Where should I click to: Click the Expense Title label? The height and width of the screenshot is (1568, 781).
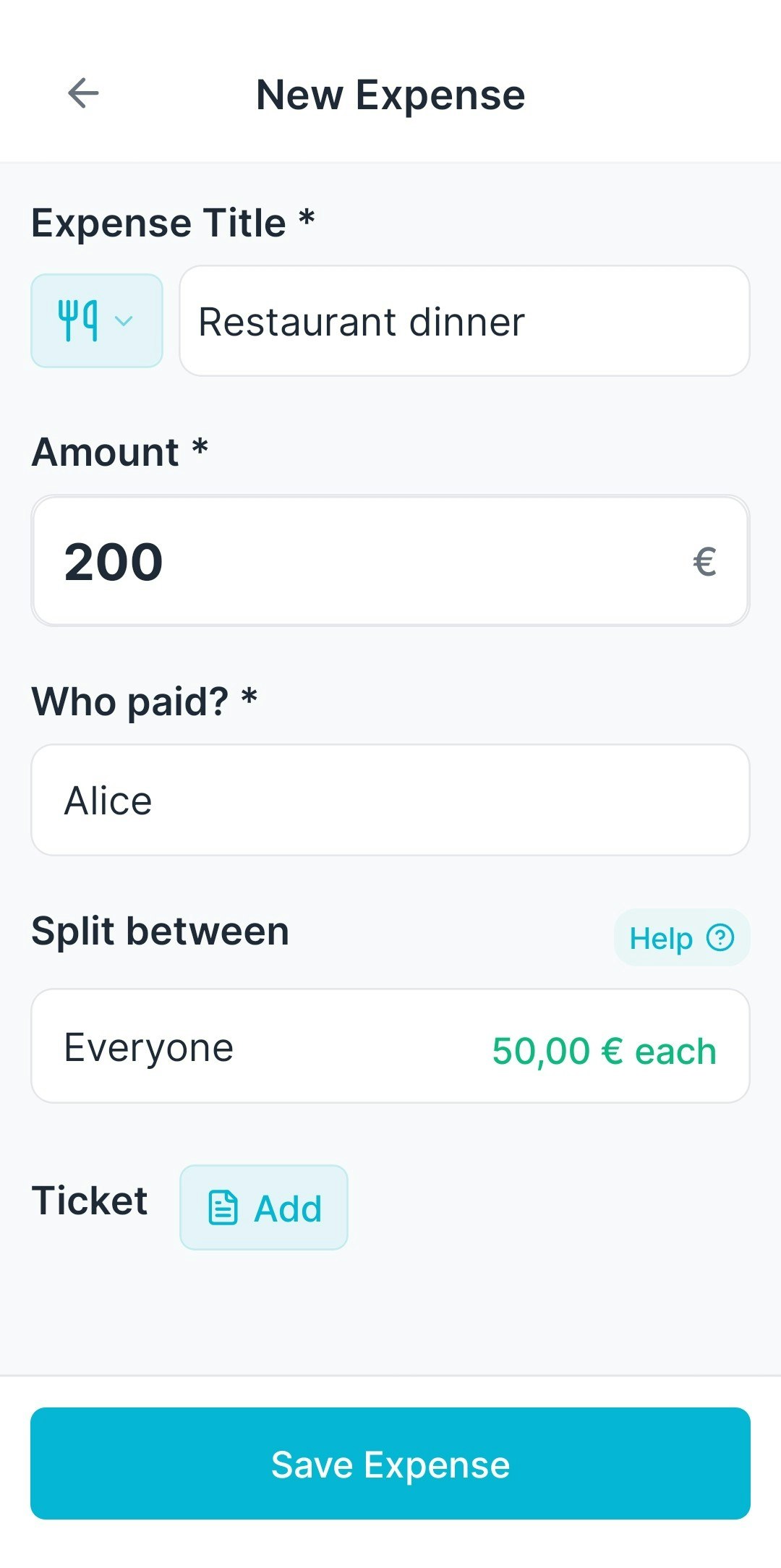coord(173,222)
